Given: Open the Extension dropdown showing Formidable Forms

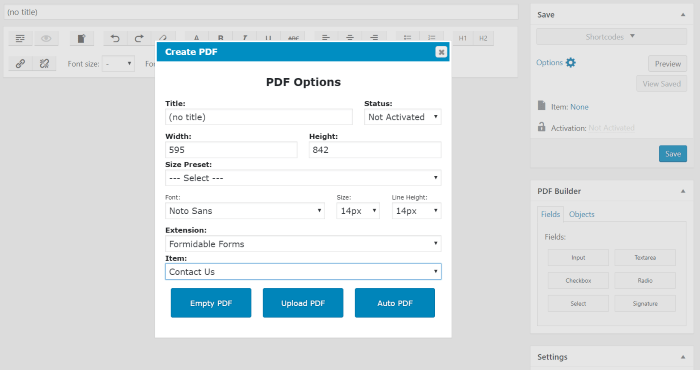Looking at the screenshot, I should pyautogui.click(x=303, y=244).
